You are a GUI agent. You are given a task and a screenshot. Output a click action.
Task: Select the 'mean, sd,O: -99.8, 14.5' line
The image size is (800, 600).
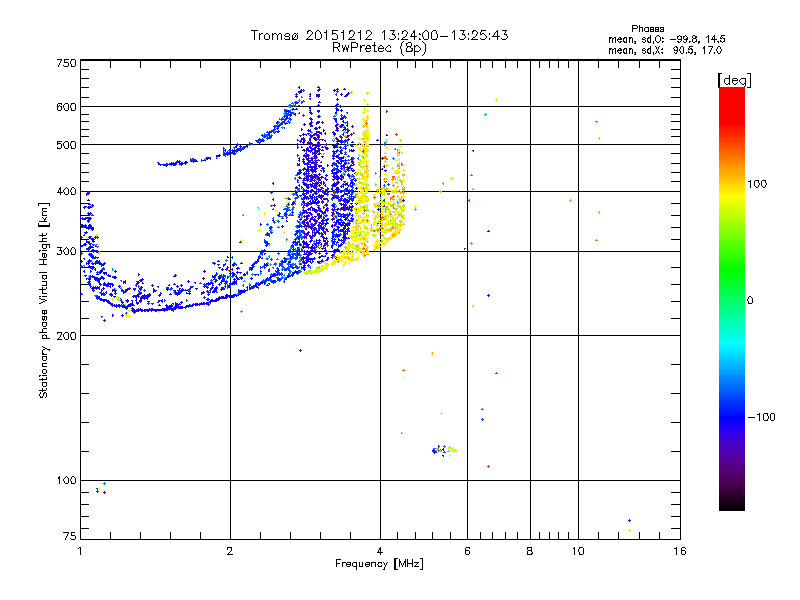click(x=666, y=39)
